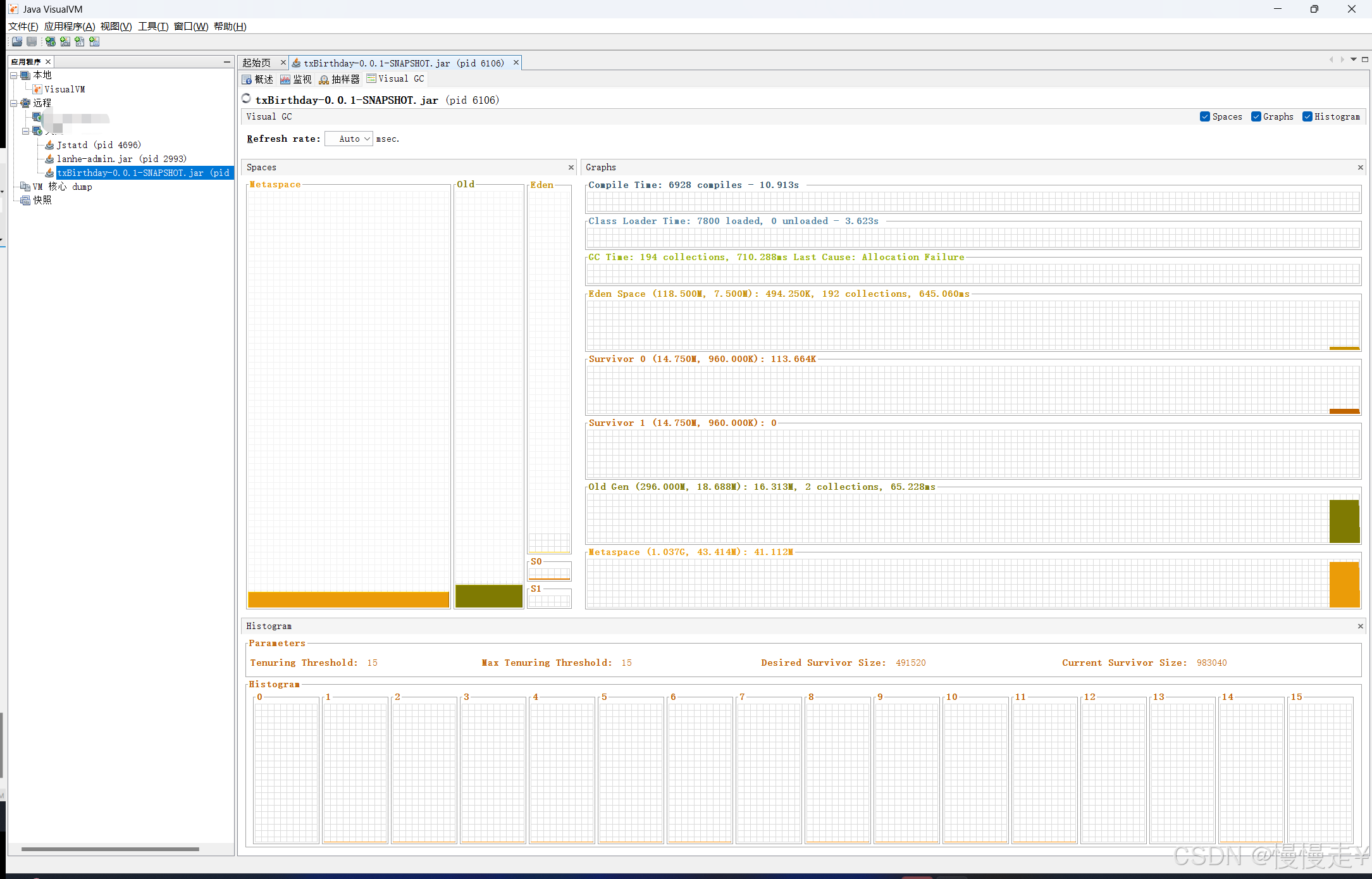Disable the Histogram checkbox
This screenshot has height=879, width=1372.
pos(1307,116)
